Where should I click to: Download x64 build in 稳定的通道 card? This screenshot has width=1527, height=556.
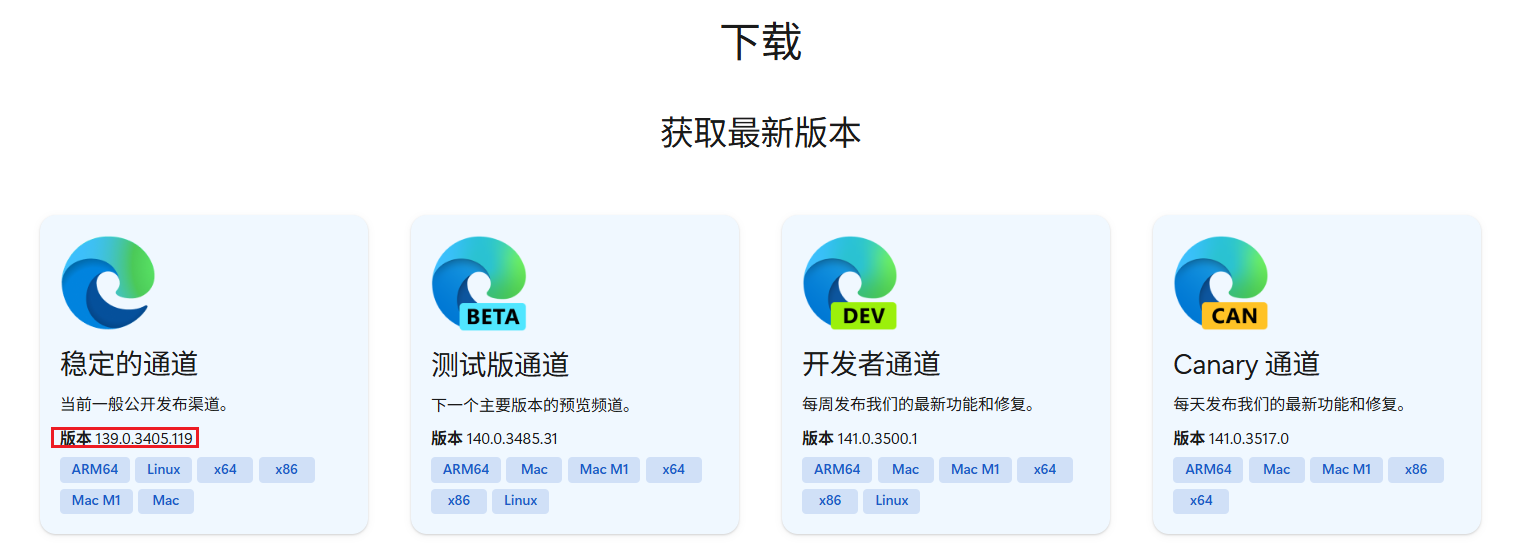coord(225,470)
